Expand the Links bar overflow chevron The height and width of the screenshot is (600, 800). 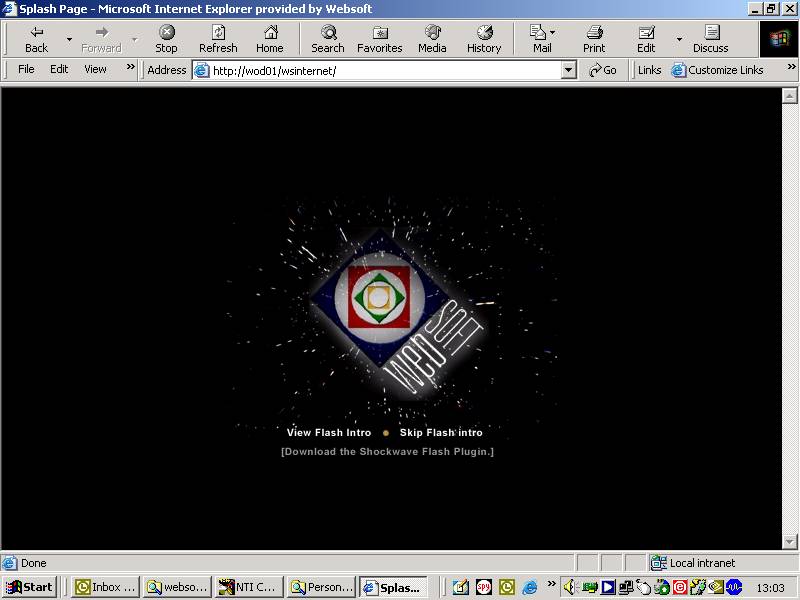click(x=791, y=67)
